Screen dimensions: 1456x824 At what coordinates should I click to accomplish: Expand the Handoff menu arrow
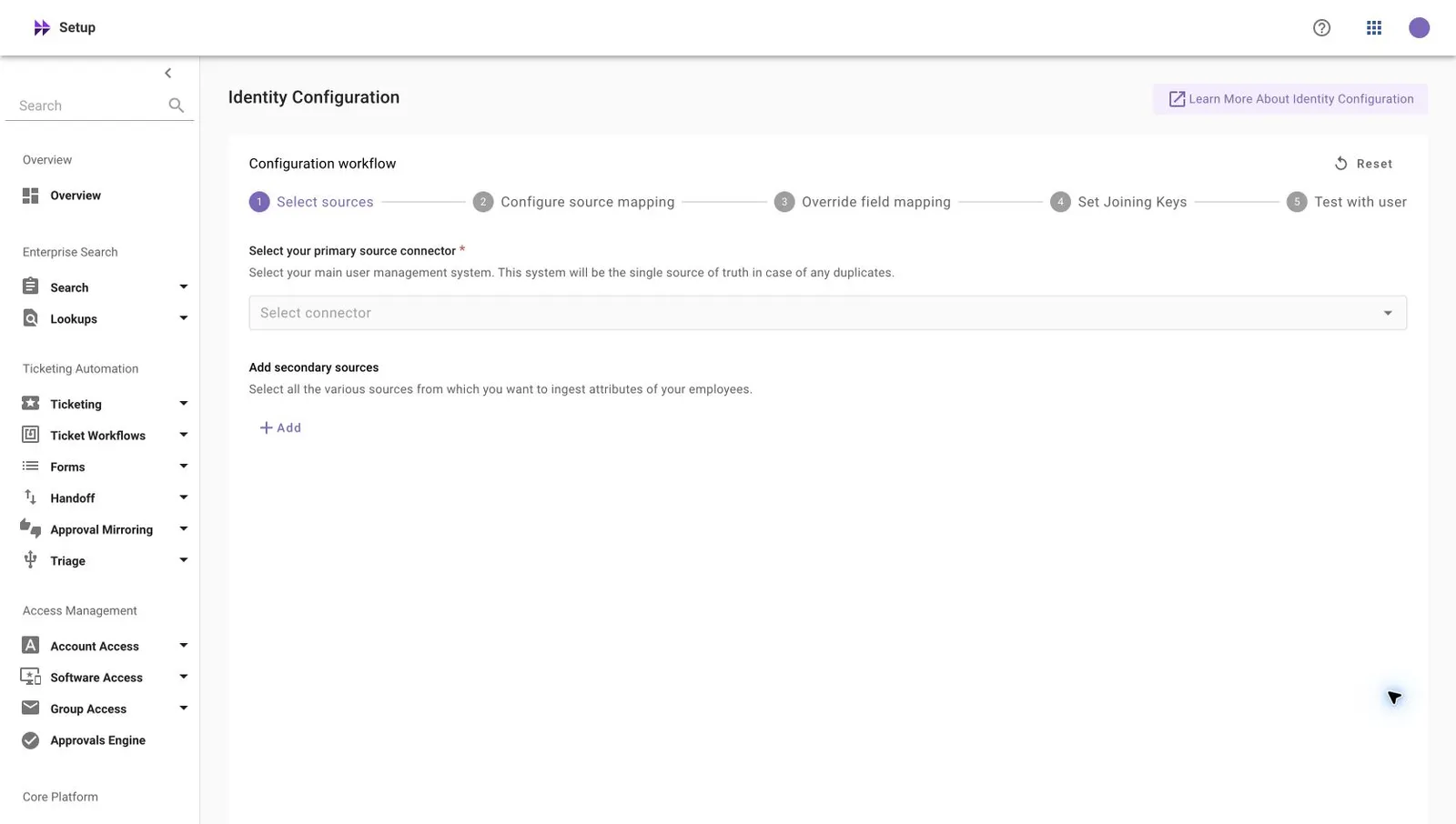pos(184,497)
